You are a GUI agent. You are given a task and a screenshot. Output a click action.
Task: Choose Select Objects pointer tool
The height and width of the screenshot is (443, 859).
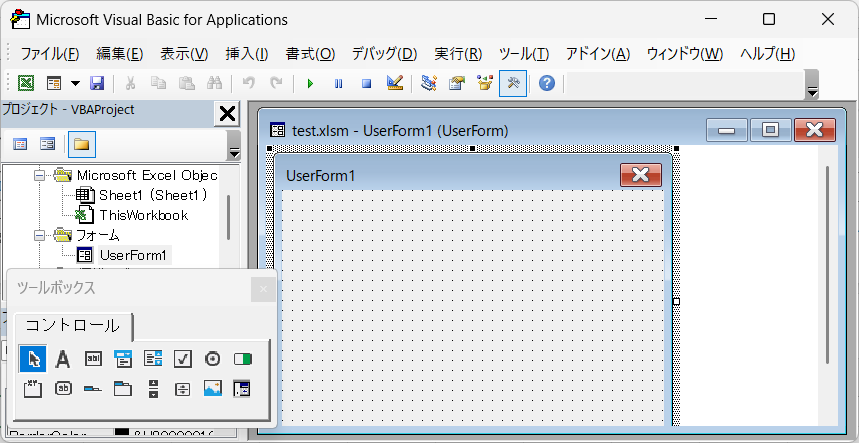coord(33,359)
